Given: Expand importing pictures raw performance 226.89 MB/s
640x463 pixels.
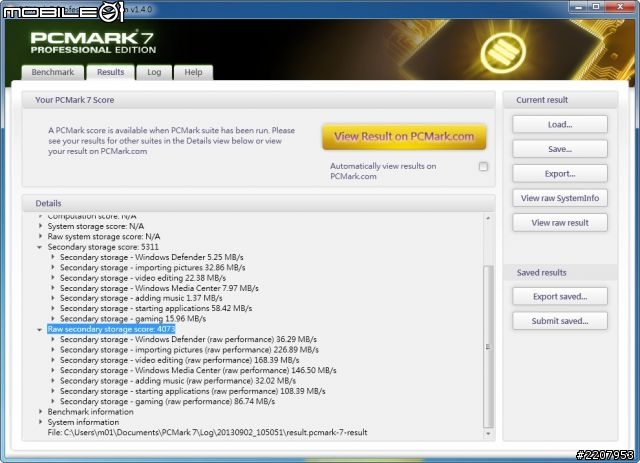Looking at the screenshot, I should pyautogui.click(x=53, y=350).
